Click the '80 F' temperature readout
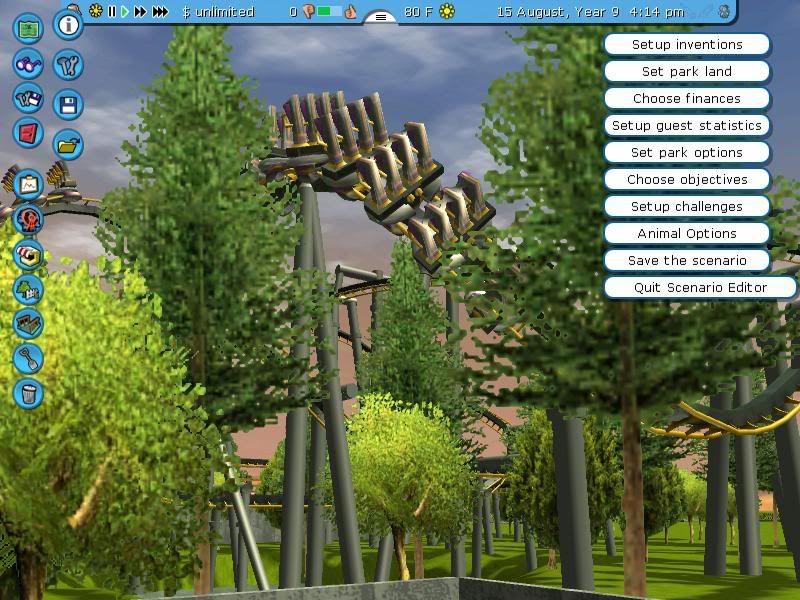This screenshot has height=600, width=800. [x=418, y=11]
